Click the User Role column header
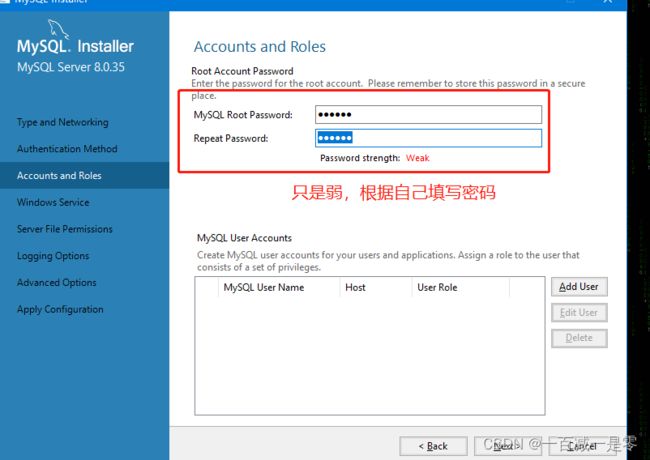Viewport: 650px width, 460px height. [461, 287]
